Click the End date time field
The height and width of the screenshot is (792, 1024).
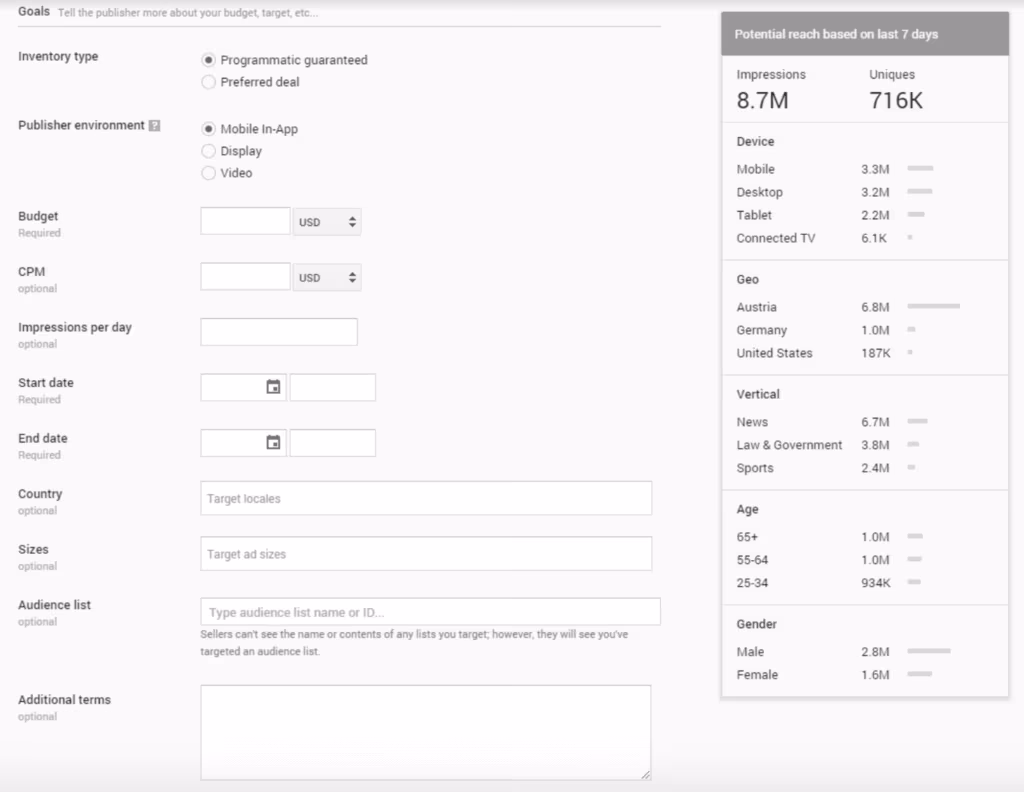[332, 443]
